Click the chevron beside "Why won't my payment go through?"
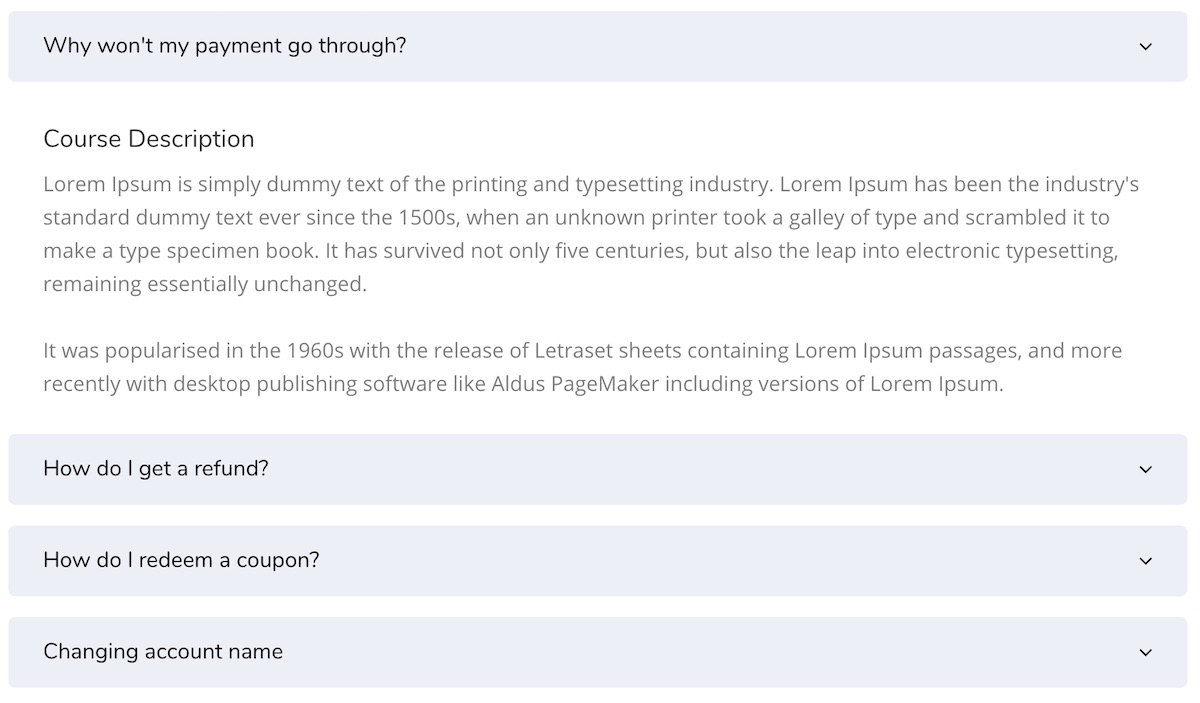The height and width of the screenshot is (703, 1200). point(1146,47)
